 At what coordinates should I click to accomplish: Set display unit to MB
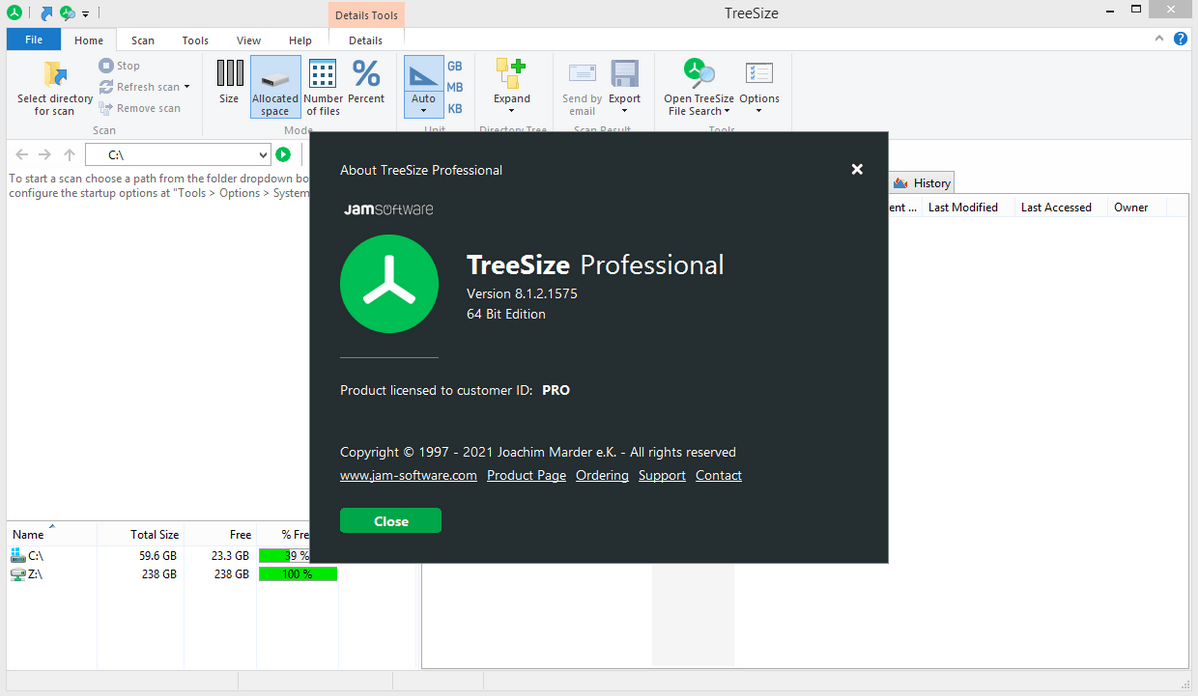455,87
